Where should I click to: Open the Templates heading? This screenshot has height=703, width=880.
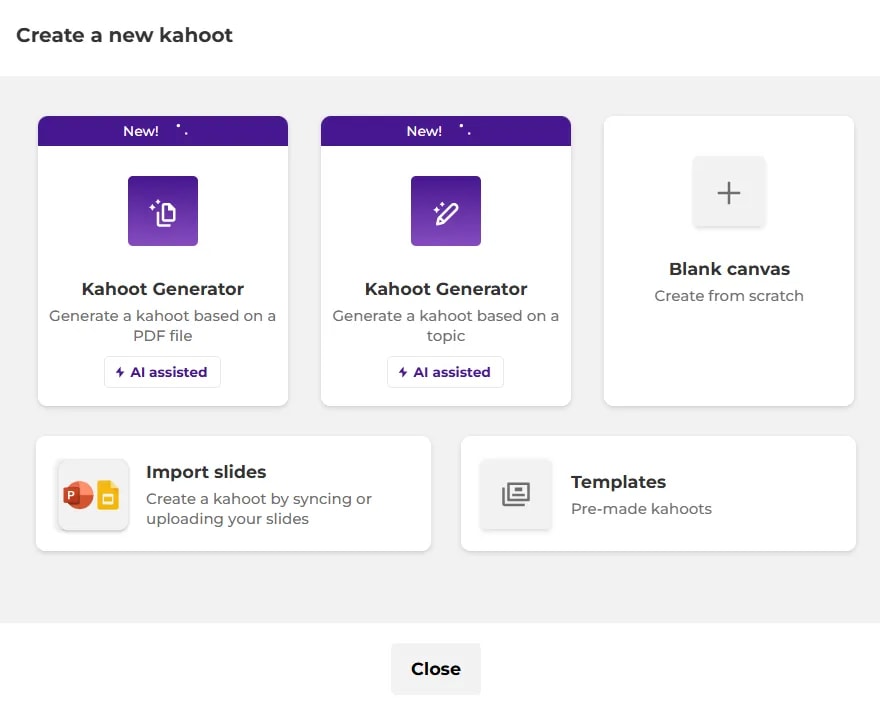tap(618, 482)
